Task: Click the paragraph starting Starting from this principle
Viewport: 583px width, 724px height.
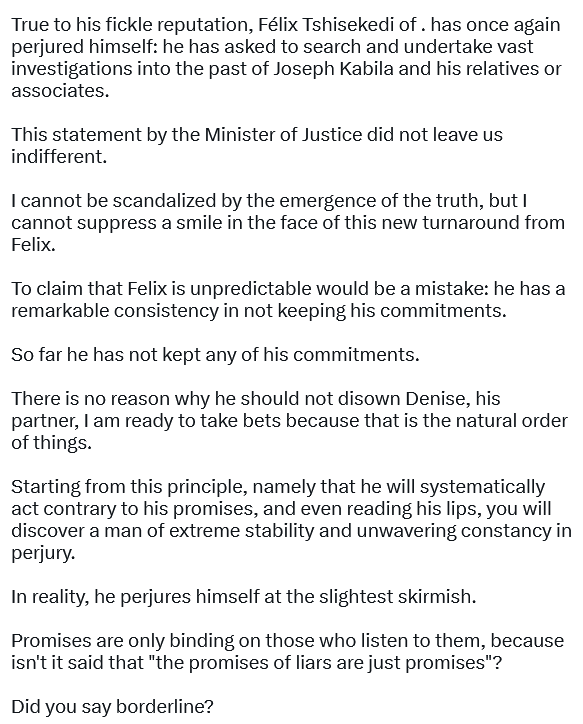Action: [291, 519]
